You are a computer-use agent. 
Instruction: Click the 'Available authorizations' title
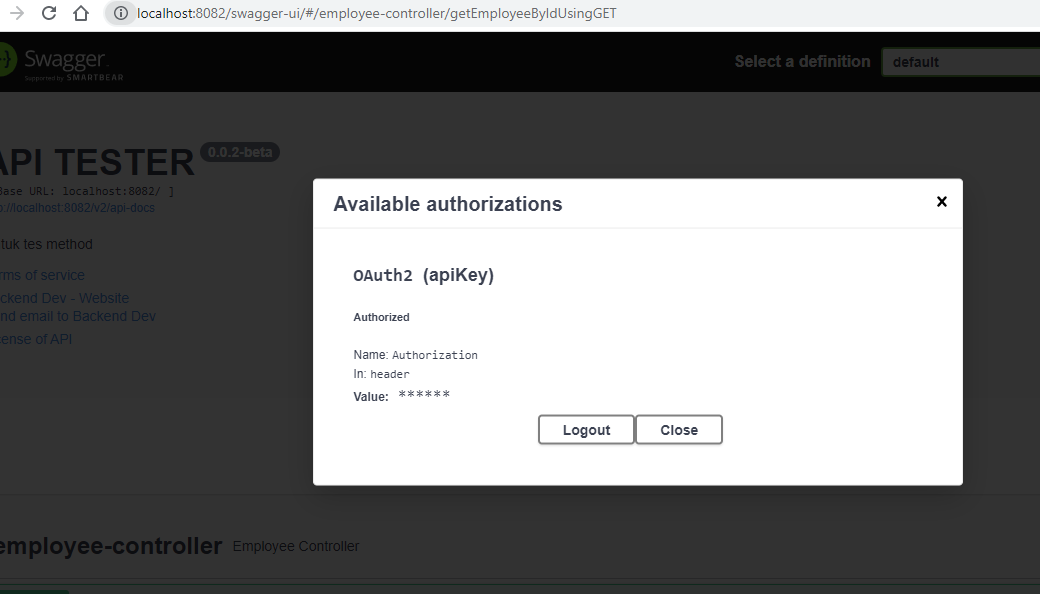(x=448, y=204)
